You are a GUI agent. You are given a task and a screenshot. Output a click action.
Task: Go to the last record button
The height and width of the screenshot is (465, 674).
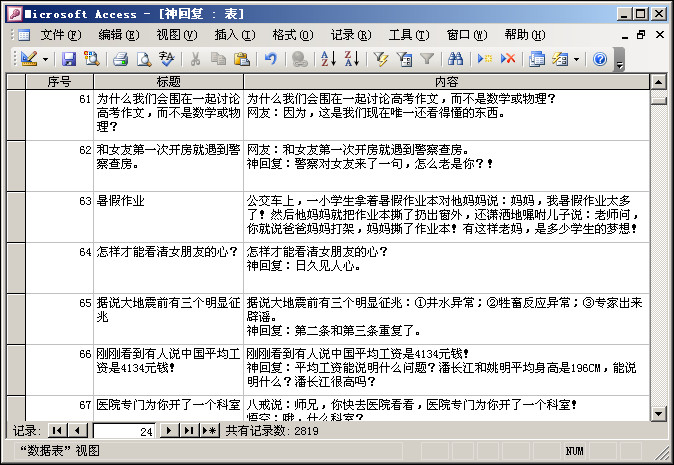189,430
